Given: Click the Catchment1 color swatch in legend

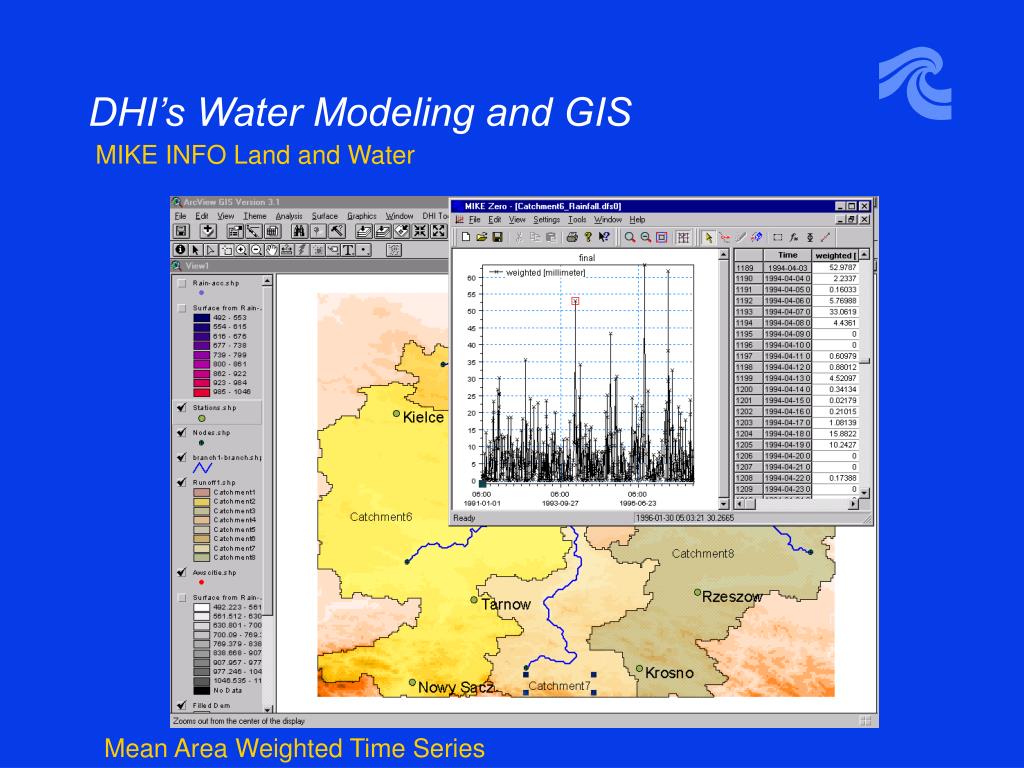Looking at the screenshot, I should 201,492.
